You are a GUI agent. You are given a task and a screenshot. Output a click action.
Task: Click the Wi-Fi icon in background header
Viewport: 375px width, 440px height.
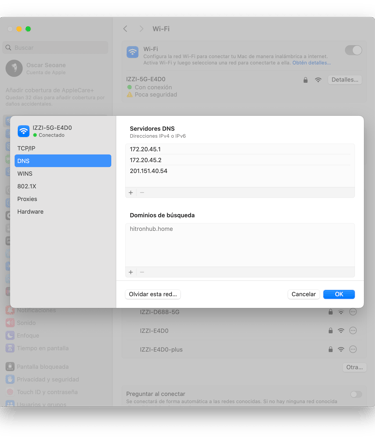click(x=133, y=52)
